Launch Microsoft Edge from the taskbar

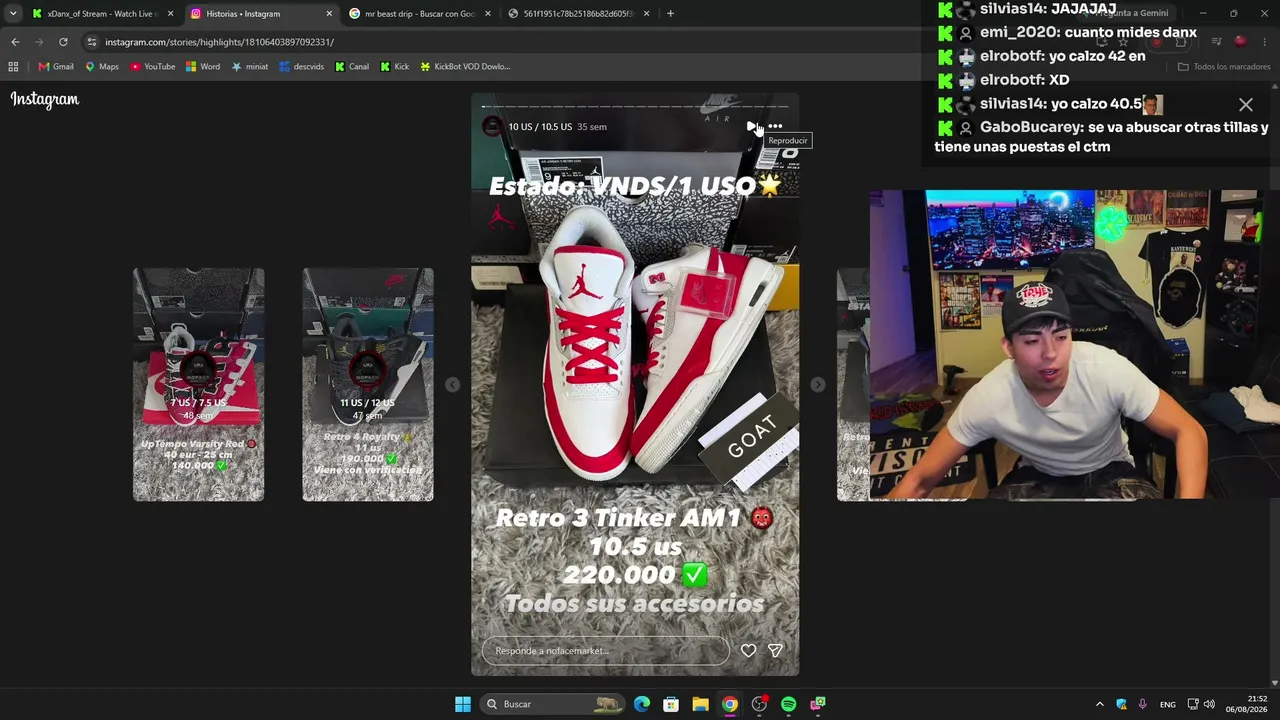tap(642, 704)
